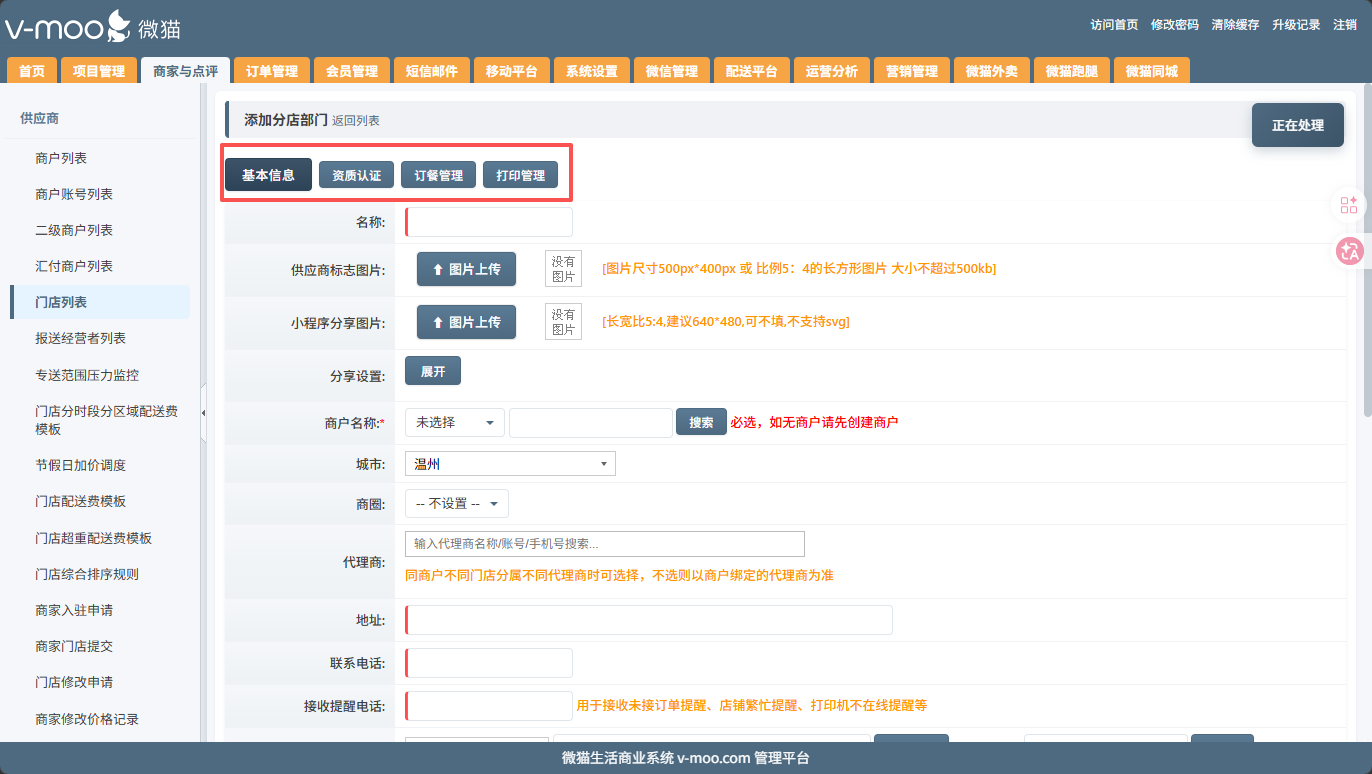Click the 没有图片 placeholder beside 小程序分享图片
Image resolution: width=1372 pixels, height=774 pixels.
pos(563,322)
